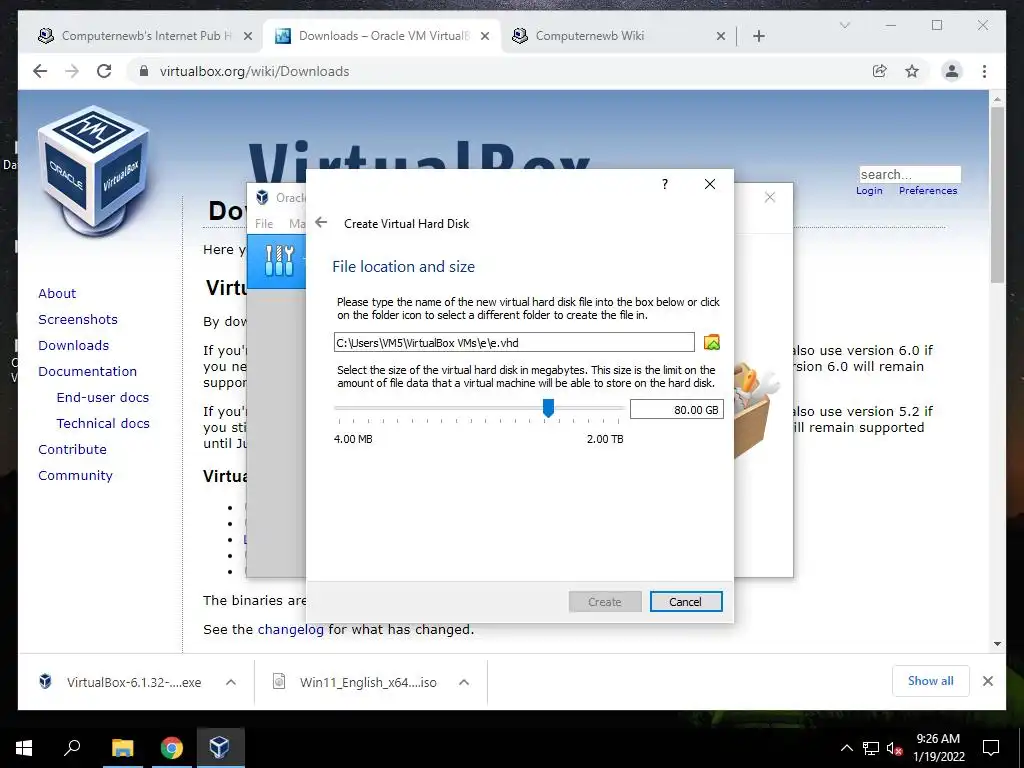This screenshot has height=768, width=1024.
Task: Open the notification center icon
Action: point(991,748)
